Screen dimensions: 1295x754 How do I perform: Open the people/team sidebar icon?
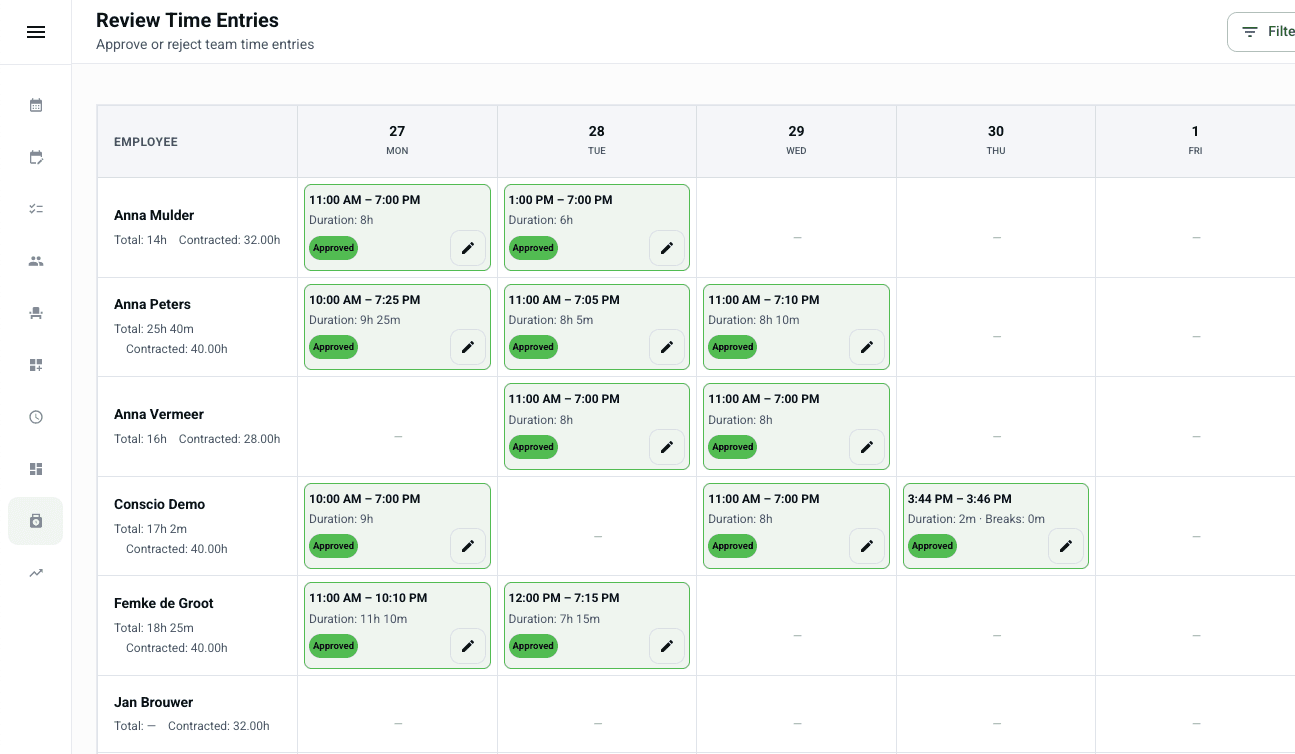[x=36, y=261]
